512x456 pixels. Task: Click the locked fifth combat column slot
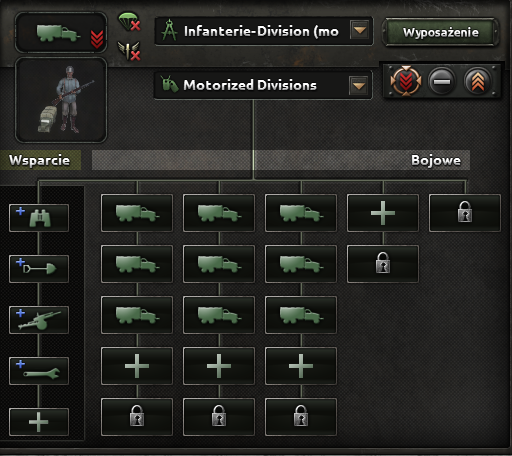[x=465, y=213]
